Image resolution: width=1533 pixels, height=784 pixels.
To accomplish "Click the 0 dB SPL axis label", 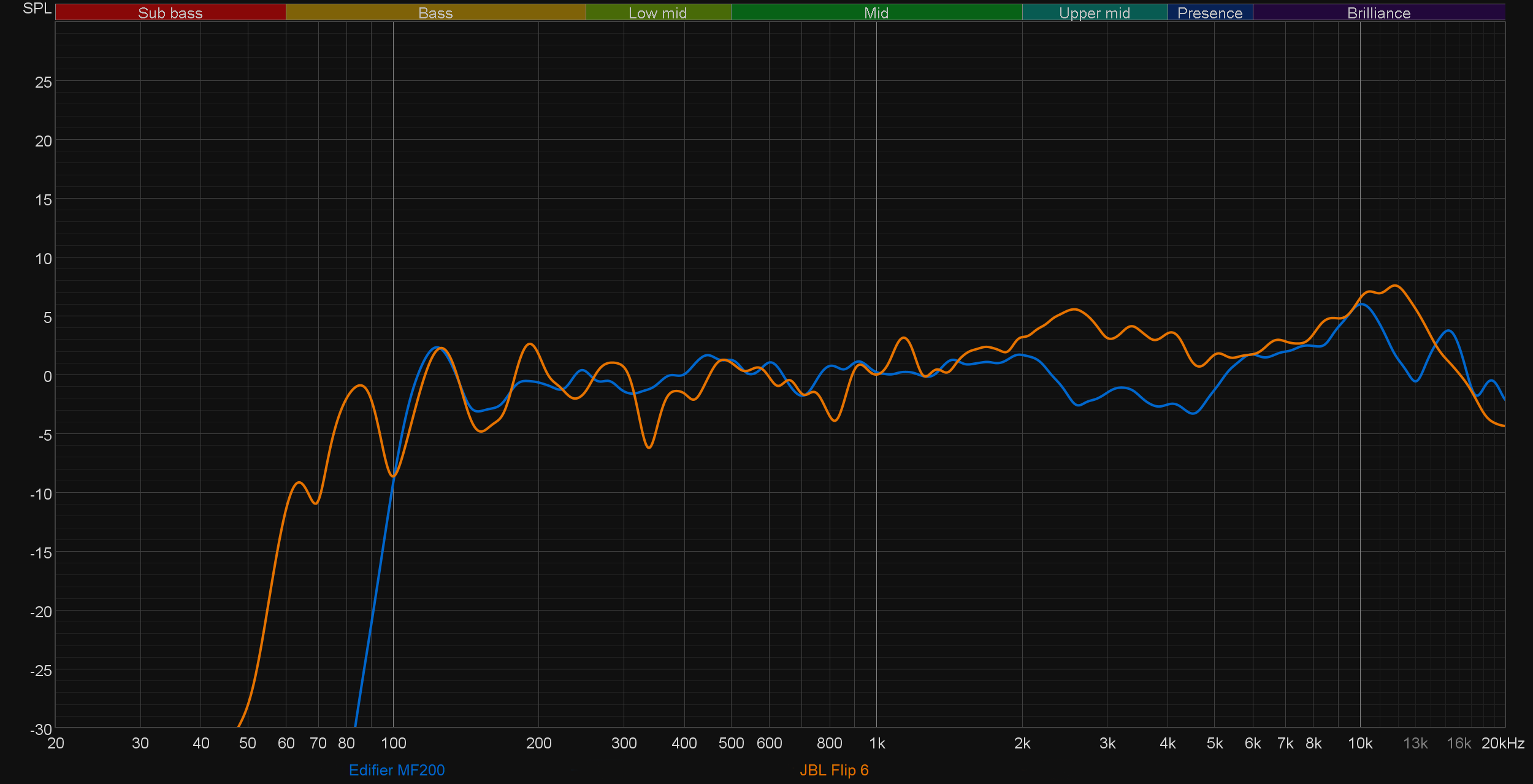I will point(47,376).
